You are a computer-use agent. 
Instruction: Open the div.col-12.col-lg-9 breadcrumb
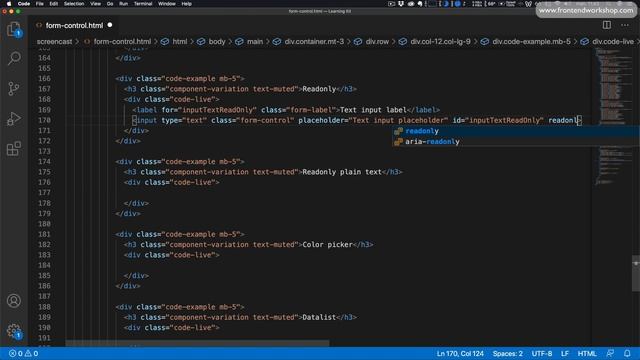440,42
